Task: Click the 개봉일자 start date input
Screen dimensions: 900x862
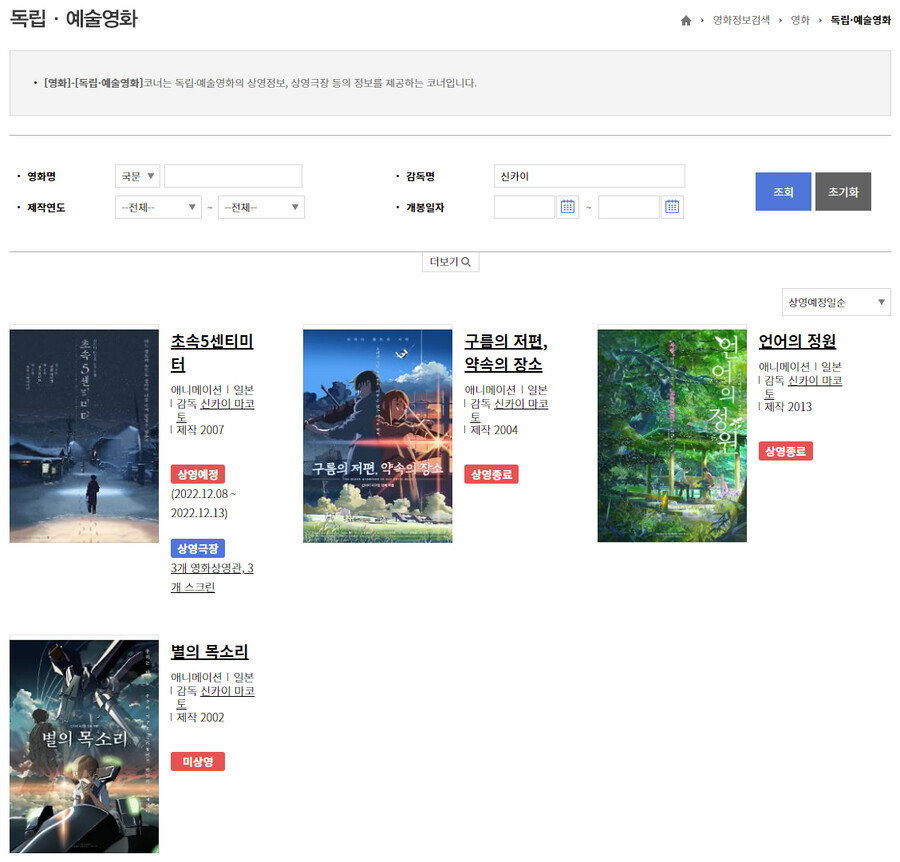Action: (525, 207)
